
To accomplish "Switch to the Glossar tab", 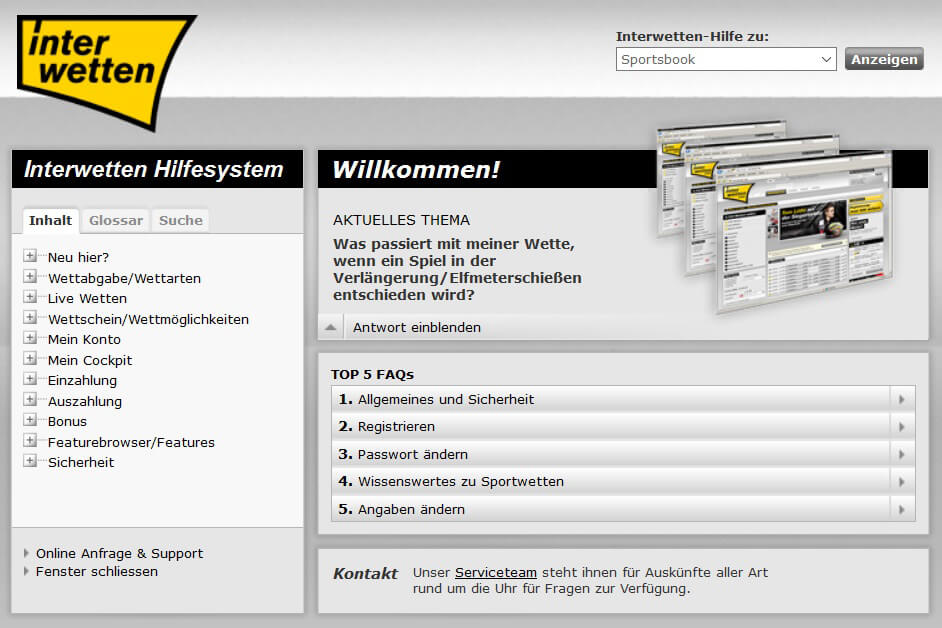I will [116, 221].
